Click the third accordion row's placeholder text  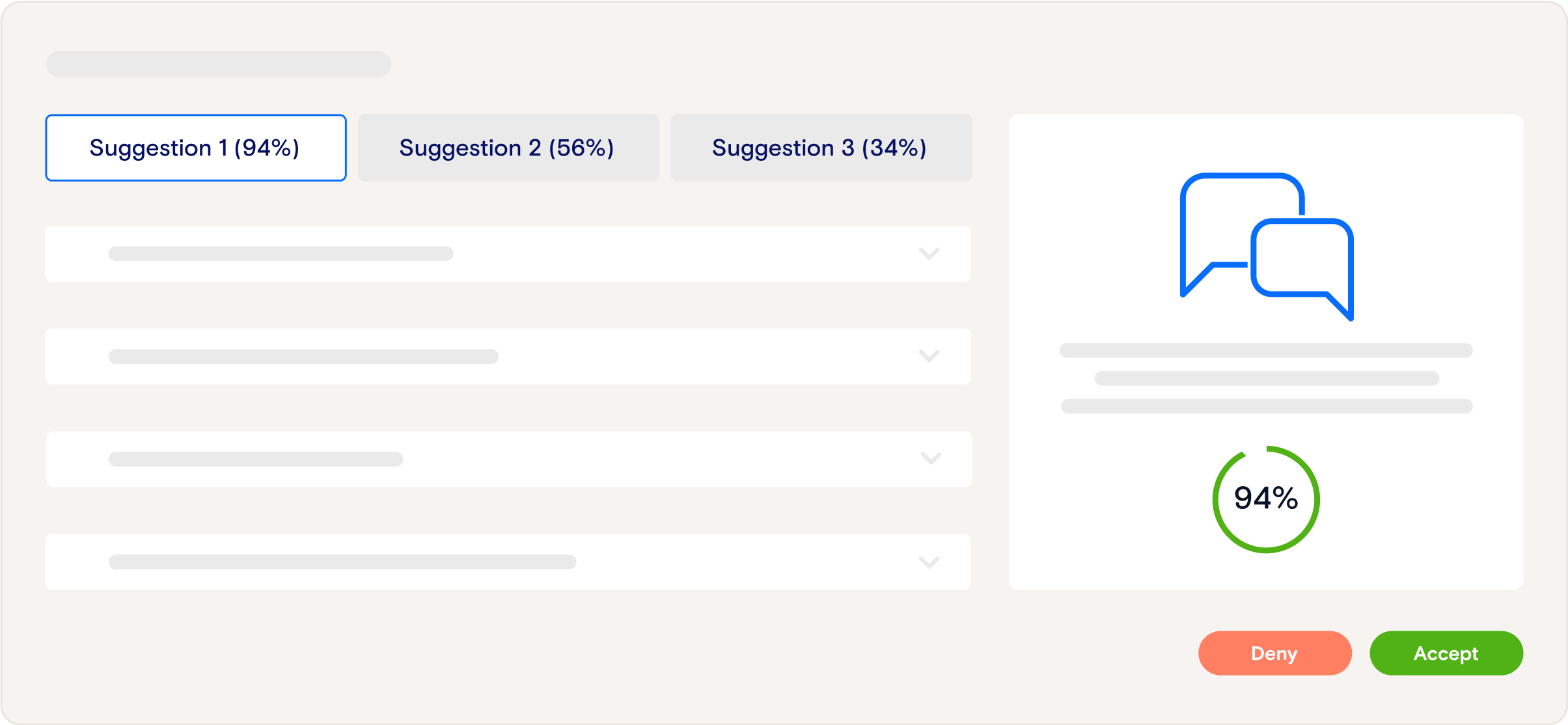(256, 459)
